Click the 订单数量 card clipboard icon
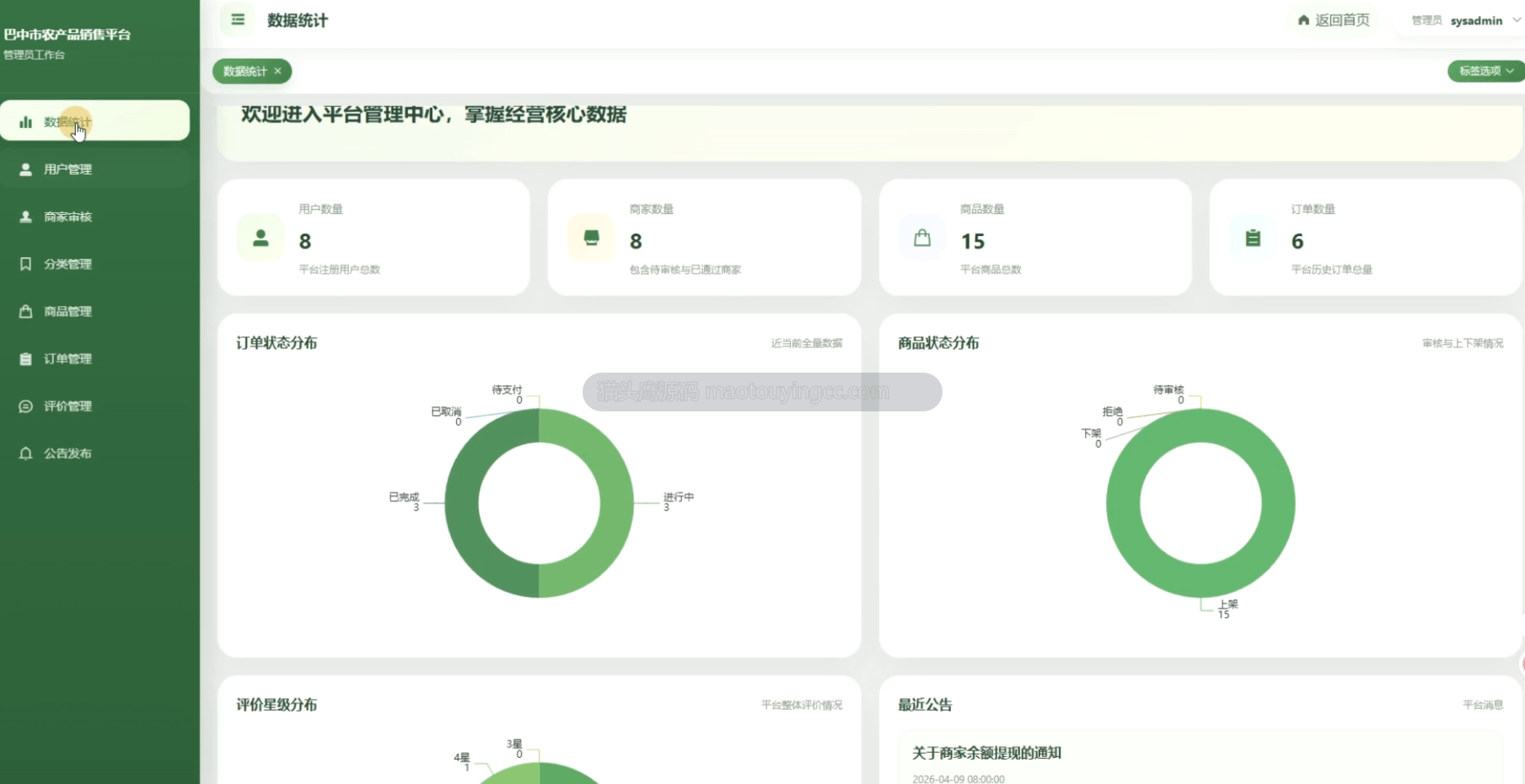The image size is (1525, 784). [x=1253, y=239]
